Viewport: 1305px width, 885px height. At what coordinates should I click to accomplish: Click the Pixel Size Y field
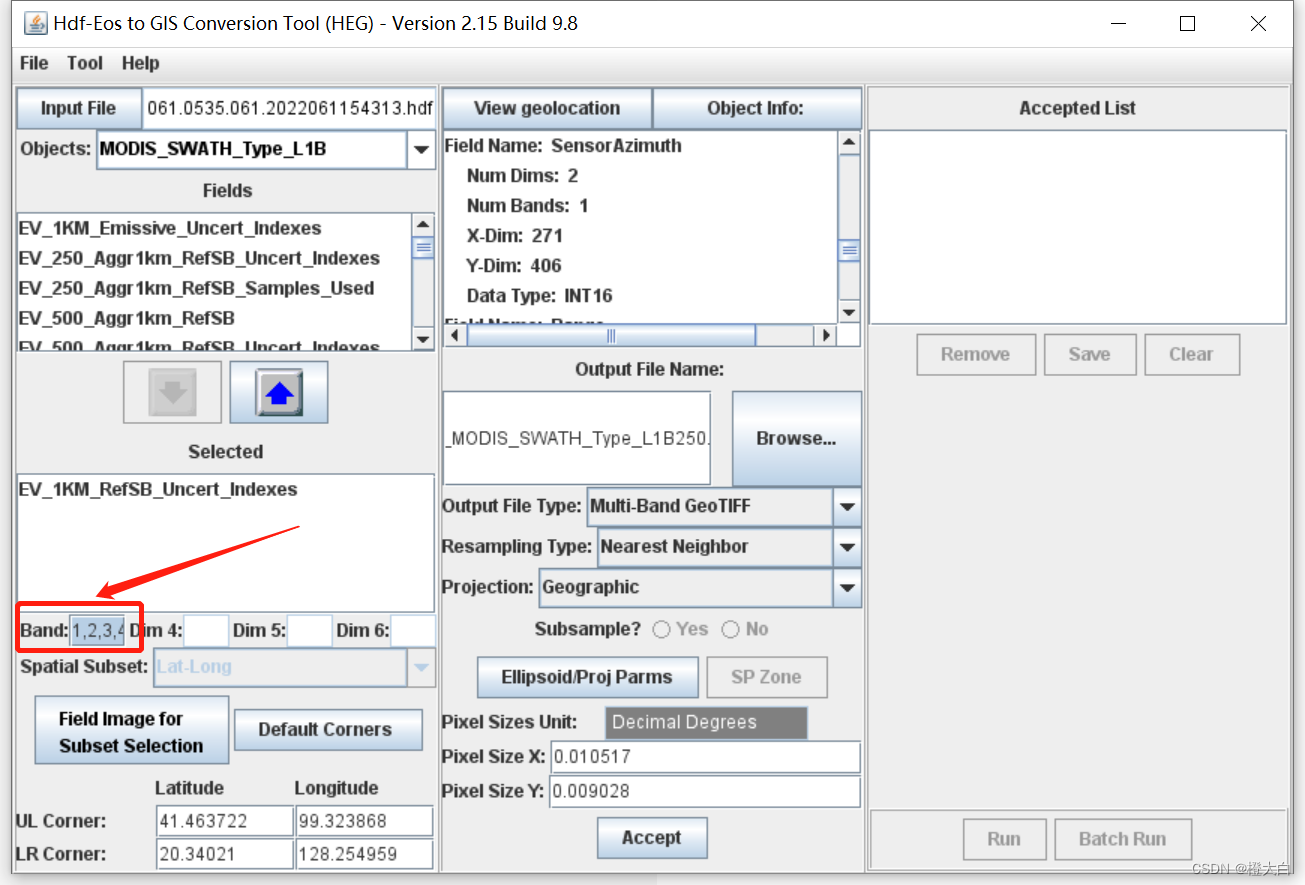tap(705, 791)
